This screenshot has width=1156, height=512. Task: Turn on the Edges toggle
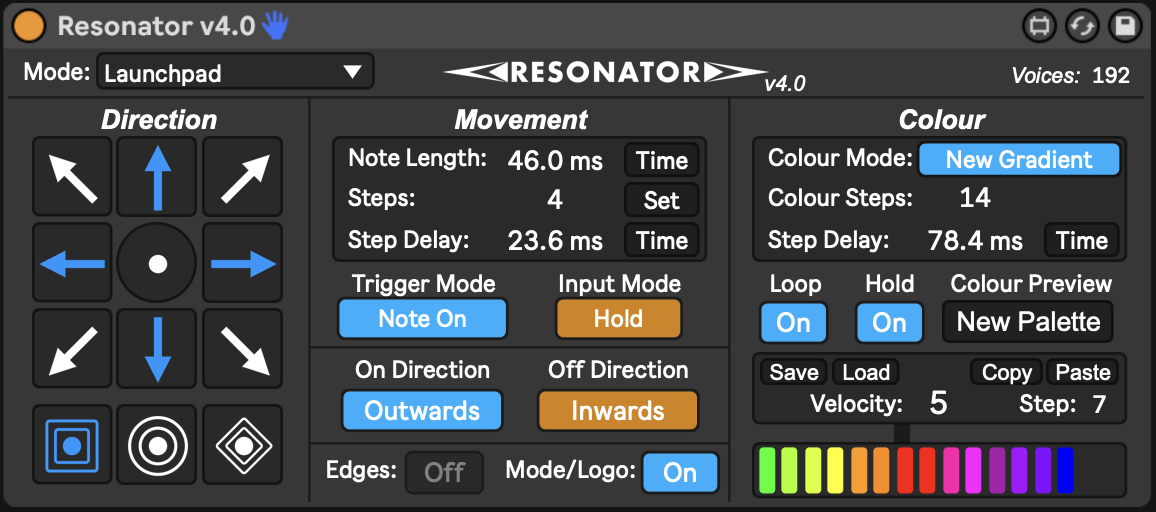click(x=445, y=472)
